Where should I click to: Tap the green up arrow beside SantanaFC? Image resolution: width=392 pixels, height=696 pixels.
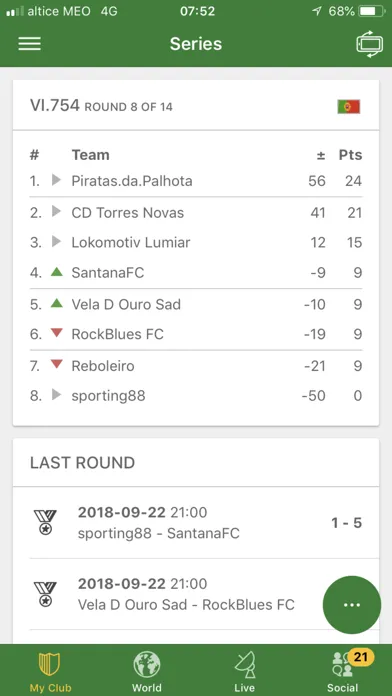coord(56,272)
